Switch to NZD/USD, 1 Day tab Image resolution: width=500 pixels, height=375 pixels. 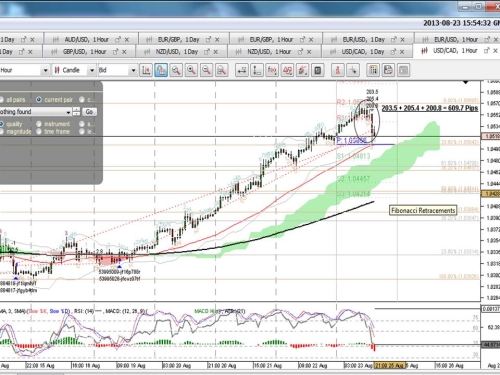coord(182,52)
